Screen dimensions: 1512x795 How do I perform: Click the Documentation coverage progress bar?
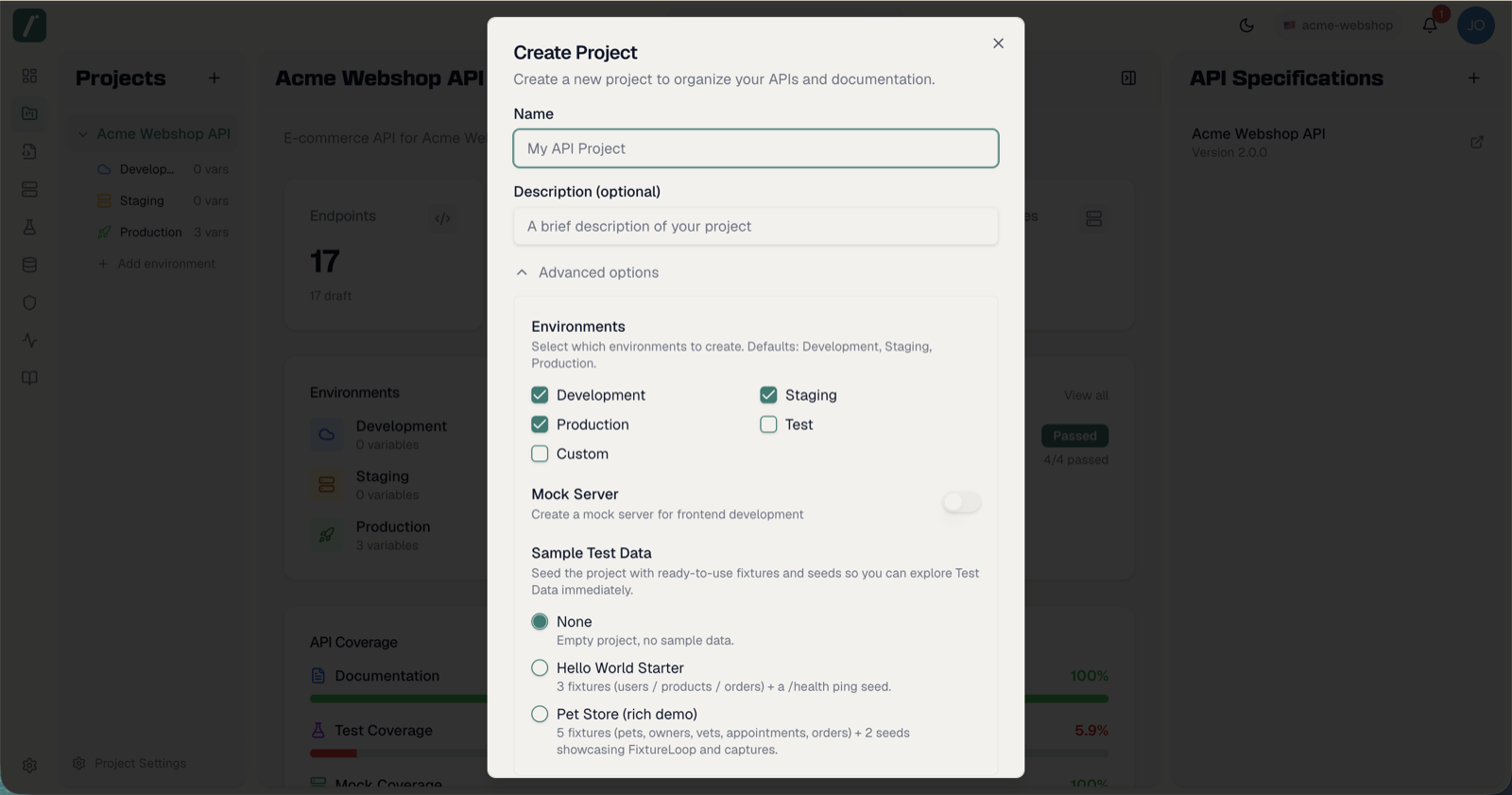pos(709,699)
